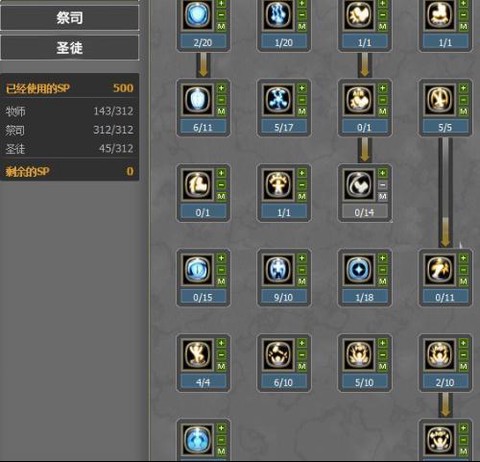The width and height of the screenshot is (480, 462).
Task: Add a point to the 1/18 skill
Action: [383, 258]
